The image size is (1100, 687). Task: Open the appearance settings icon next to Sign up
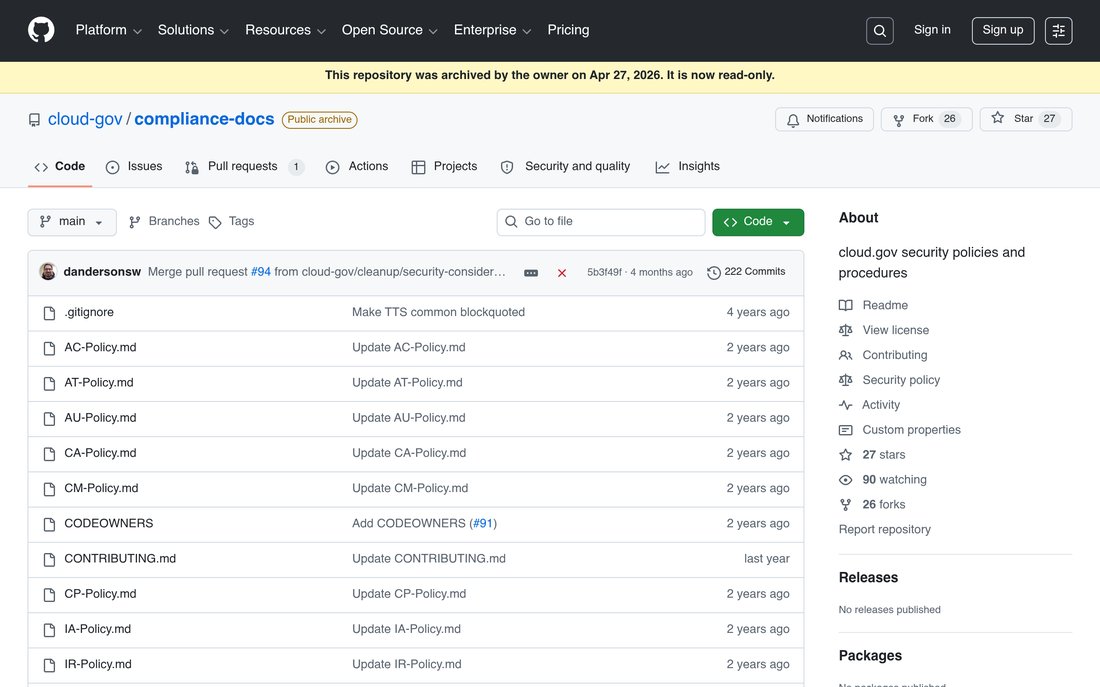pos(1058,31)
